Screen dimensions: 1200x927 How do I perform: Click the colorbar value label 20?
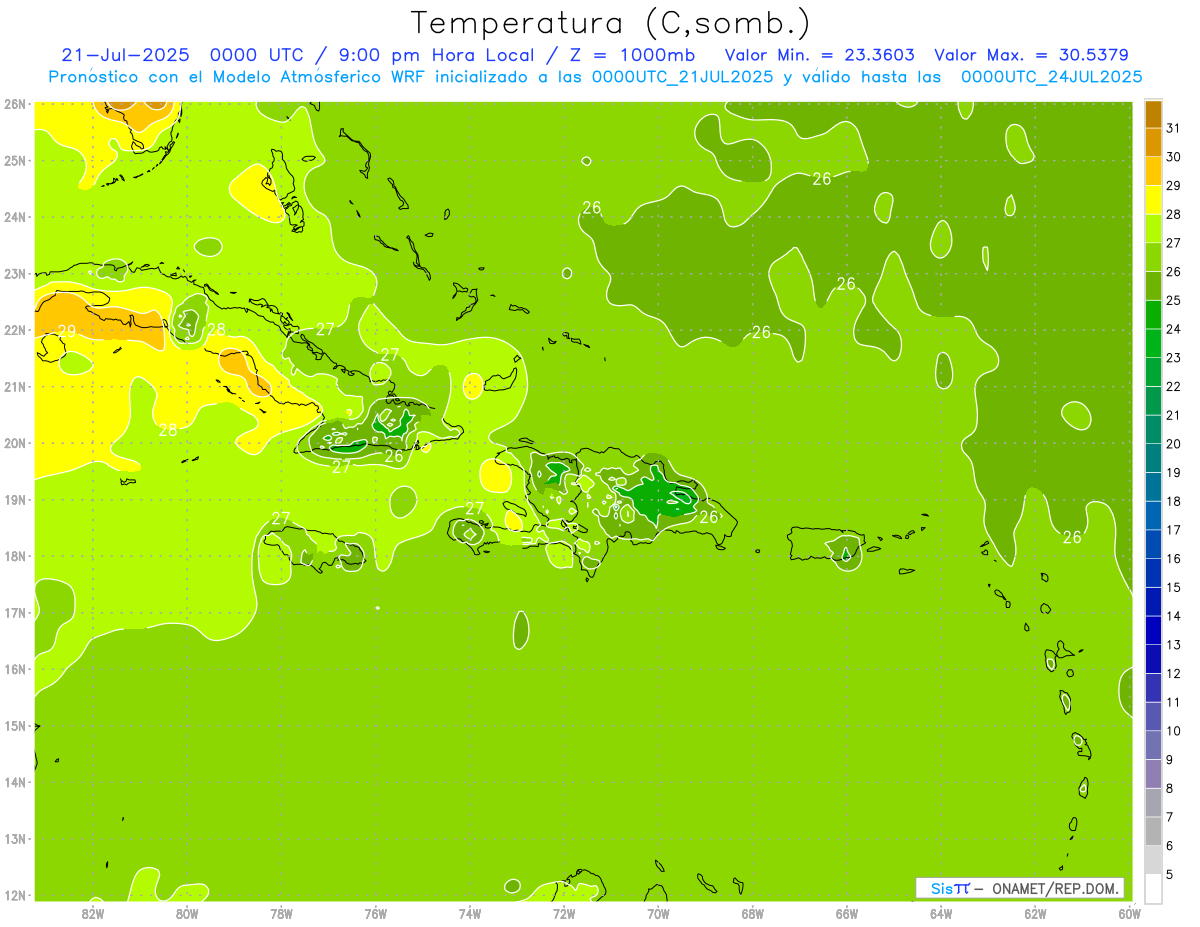[x=1174, y=444]
